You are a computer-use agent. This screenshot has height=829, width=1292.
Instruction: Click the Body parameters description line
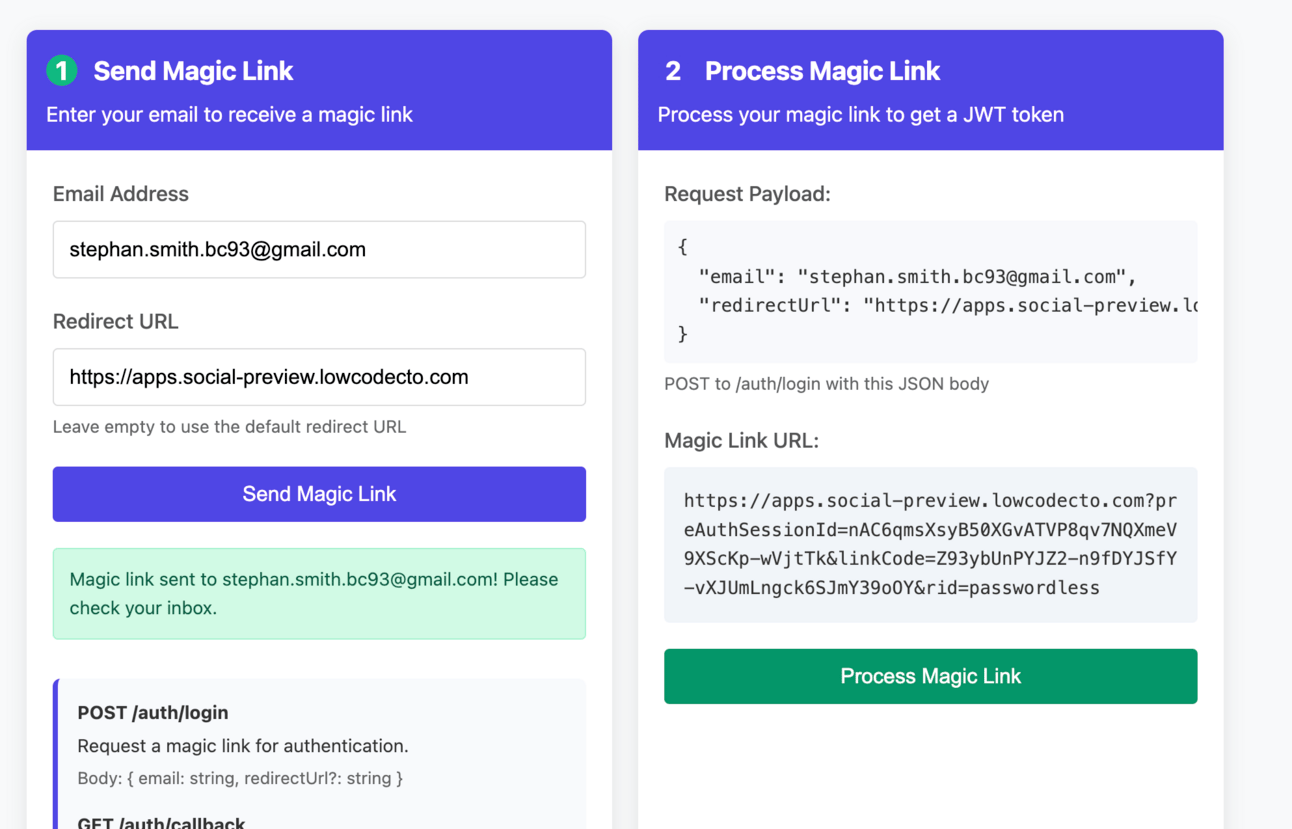(x=240, y=778)
